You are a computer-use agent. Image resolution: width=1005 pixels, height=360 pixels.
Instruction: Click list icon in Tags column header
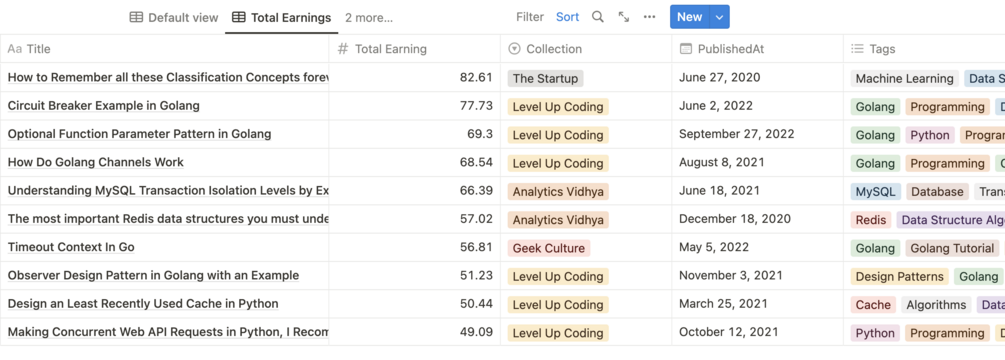857,49
